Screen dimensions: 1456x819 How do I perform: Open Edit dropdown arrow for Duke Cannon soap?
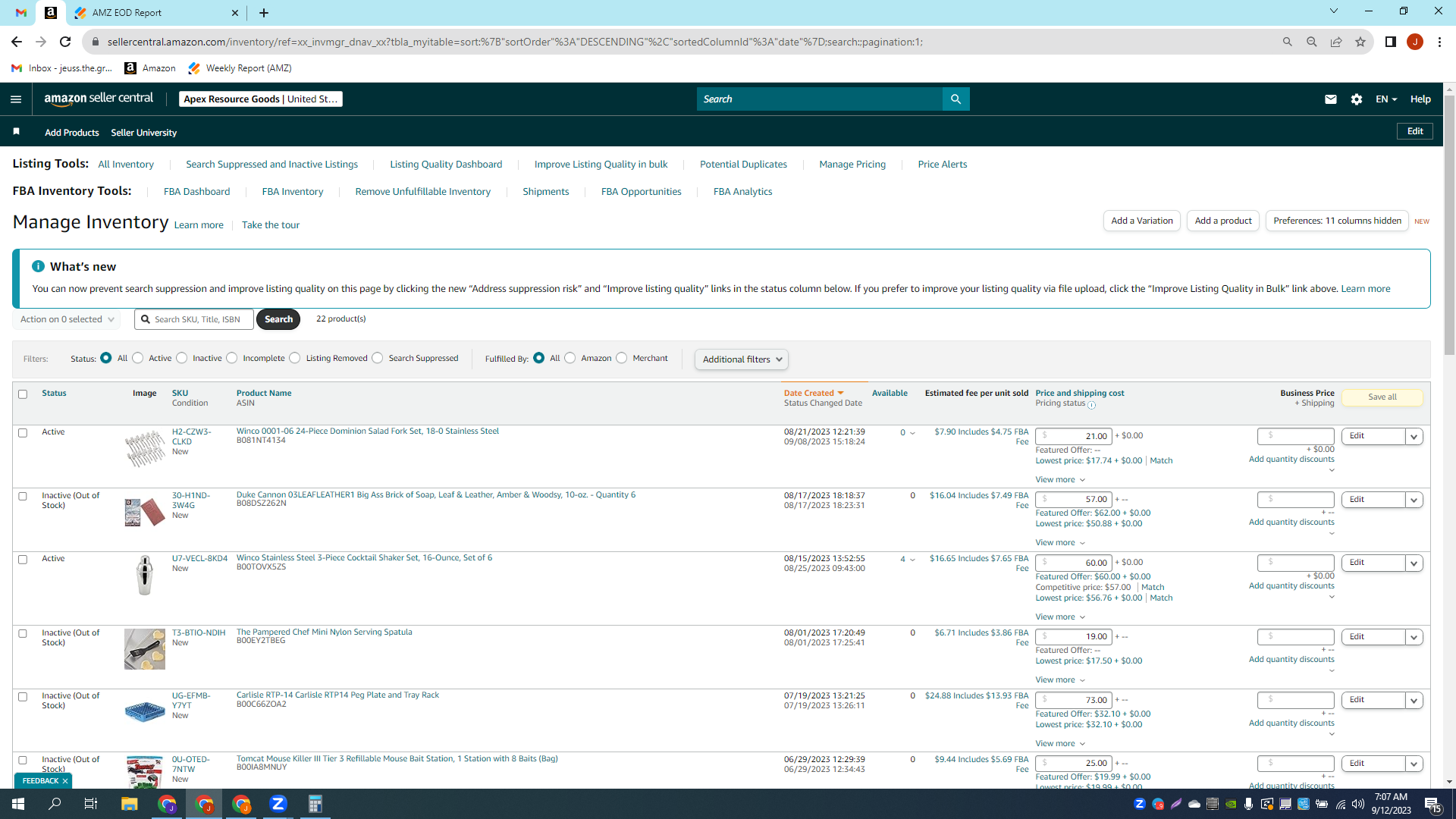click(x=1414, y=500)
